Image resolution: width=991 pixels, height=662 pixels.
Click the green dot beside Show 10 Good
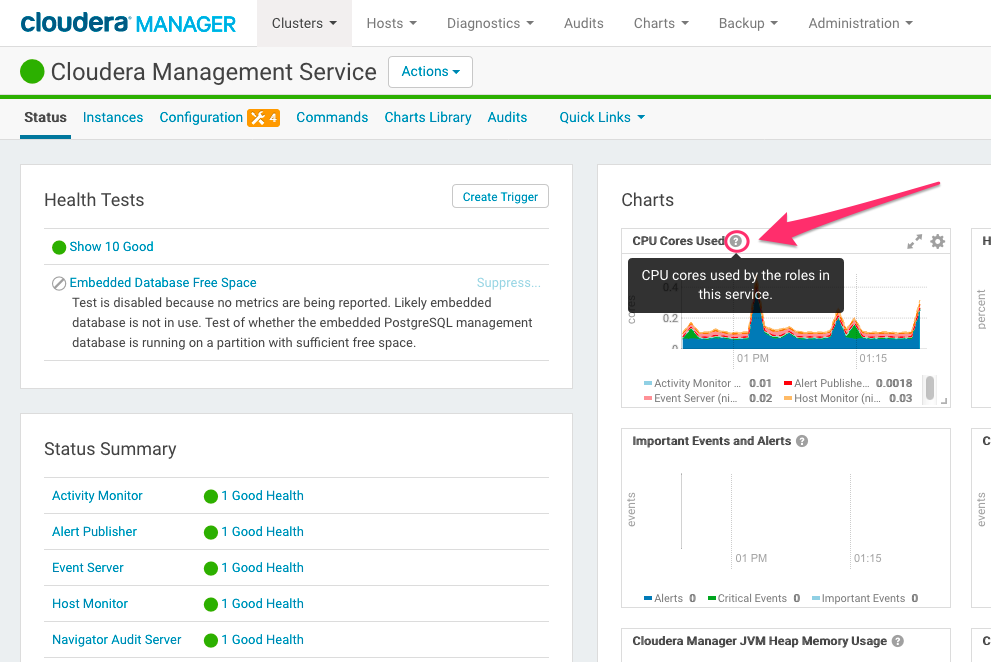pyautogui.click(x=59, y=247)
